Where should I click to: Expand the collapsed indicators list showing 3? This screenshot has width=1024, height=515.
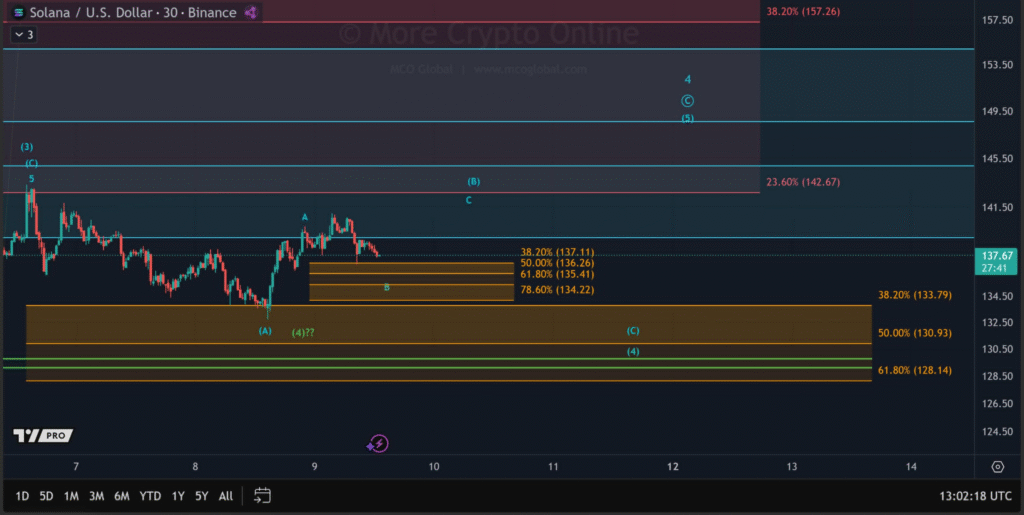[24, 35]
